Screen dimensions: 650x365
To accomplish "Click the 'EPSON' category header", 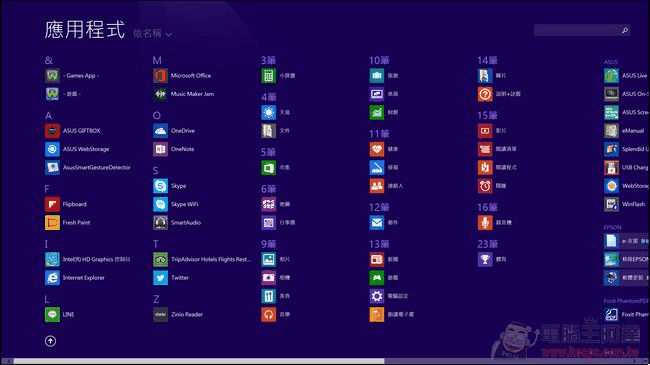I will (612, 227).
